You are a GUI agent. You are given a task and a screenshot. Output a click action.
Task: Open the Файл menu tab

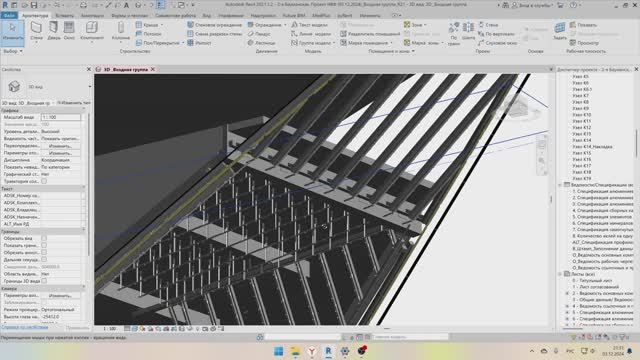9,16
